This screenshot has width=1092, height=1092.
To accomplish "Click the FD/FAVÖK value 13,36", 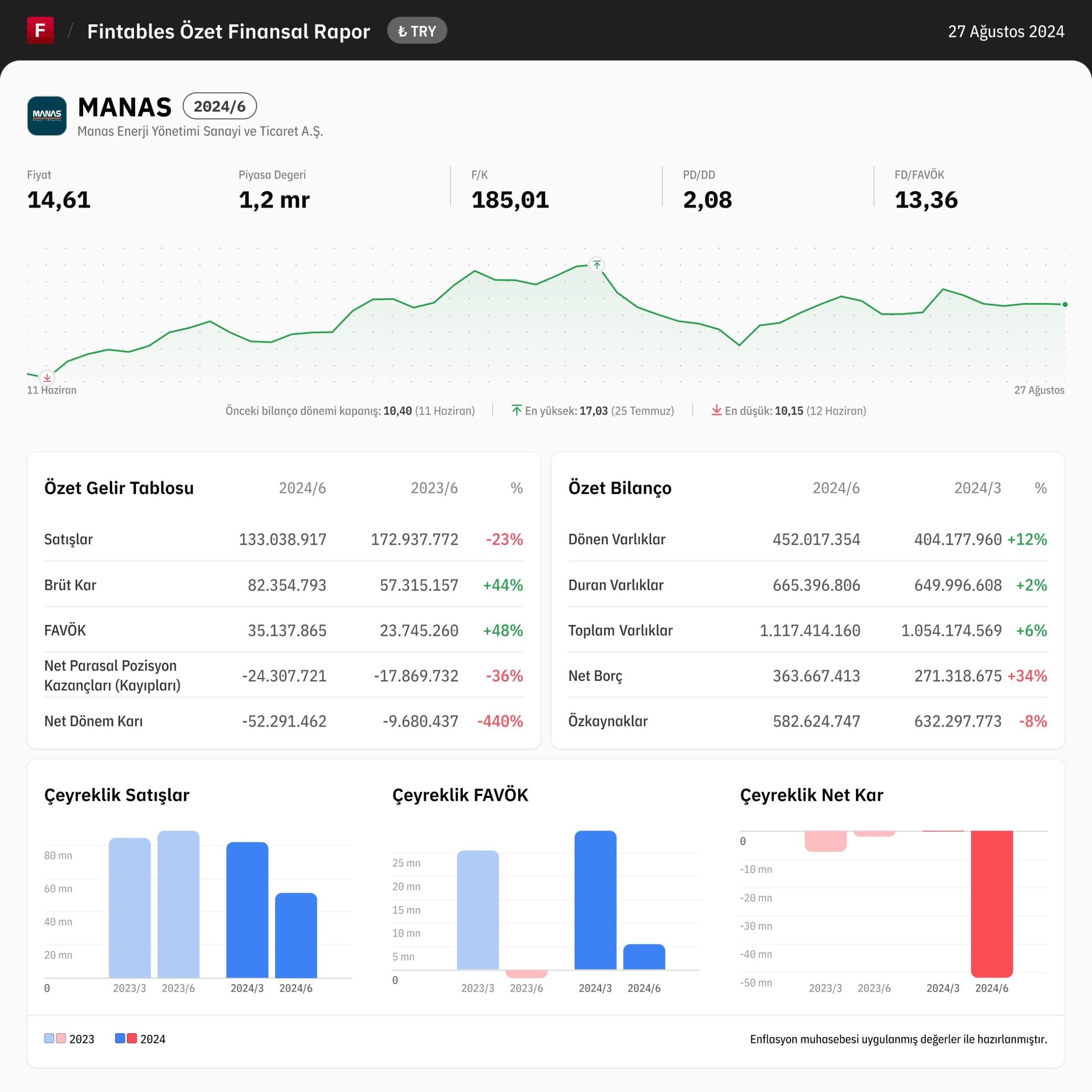I will click(926, 200).
